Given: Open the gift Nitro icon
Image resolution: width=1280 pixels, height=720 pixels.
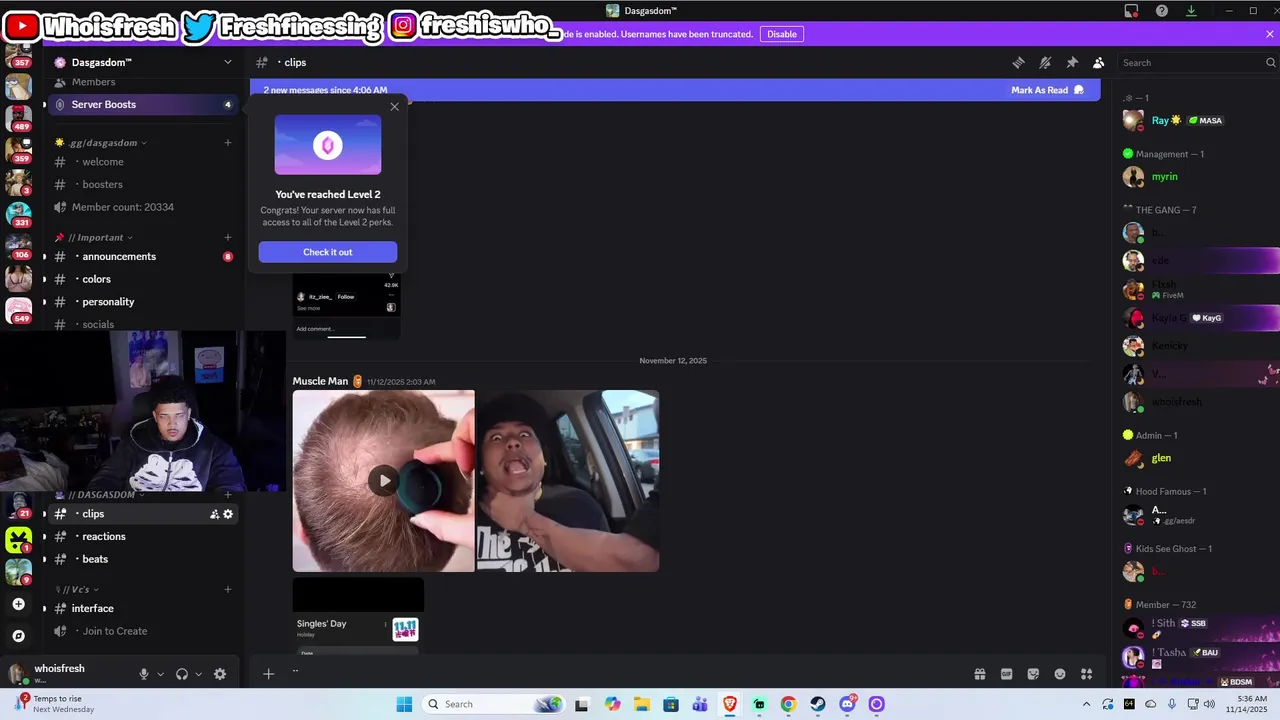Looking at the screenshot, I should [x=980, y=674].
